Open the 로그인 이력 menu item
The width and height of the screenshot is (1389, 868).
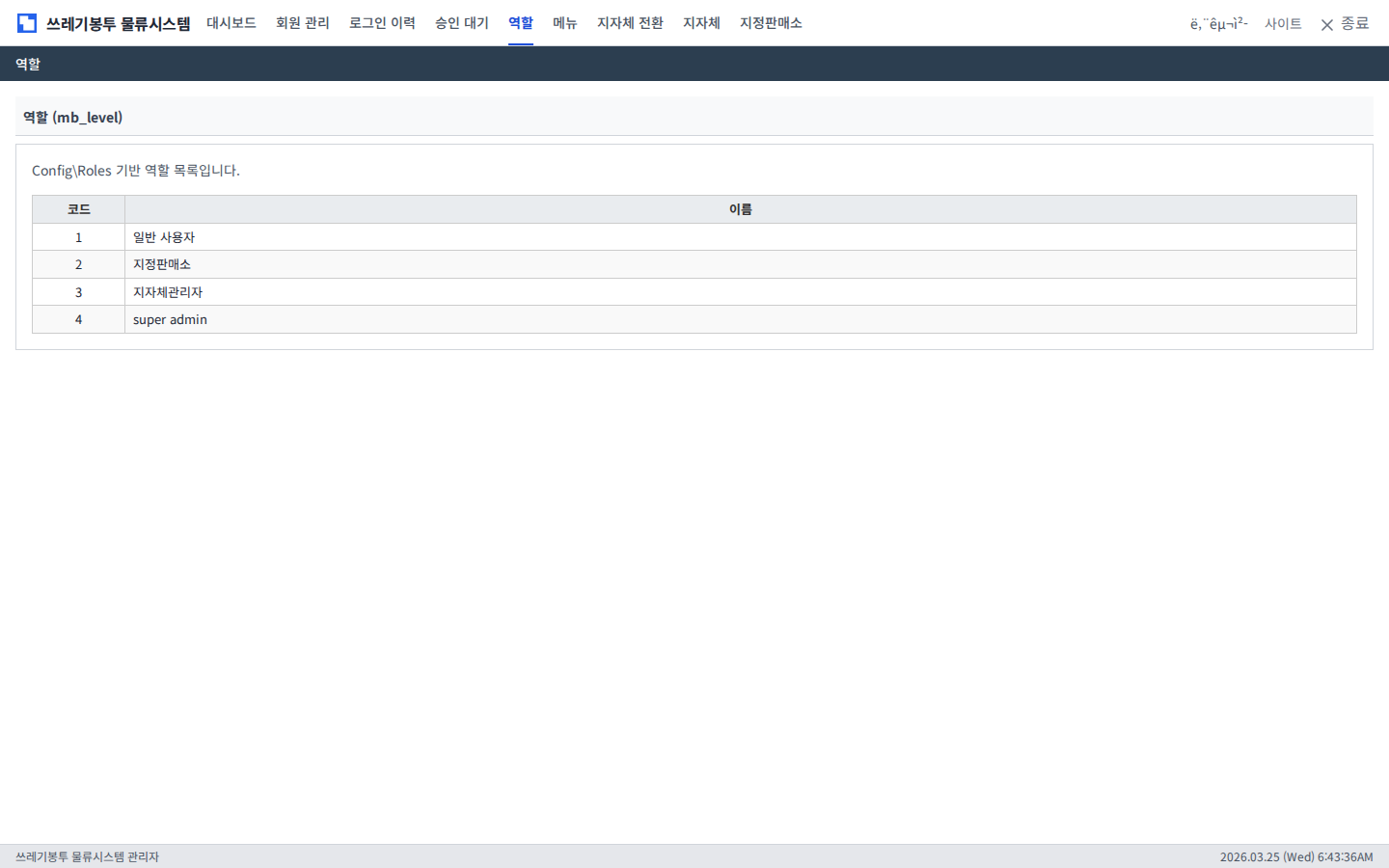(382, 23)
